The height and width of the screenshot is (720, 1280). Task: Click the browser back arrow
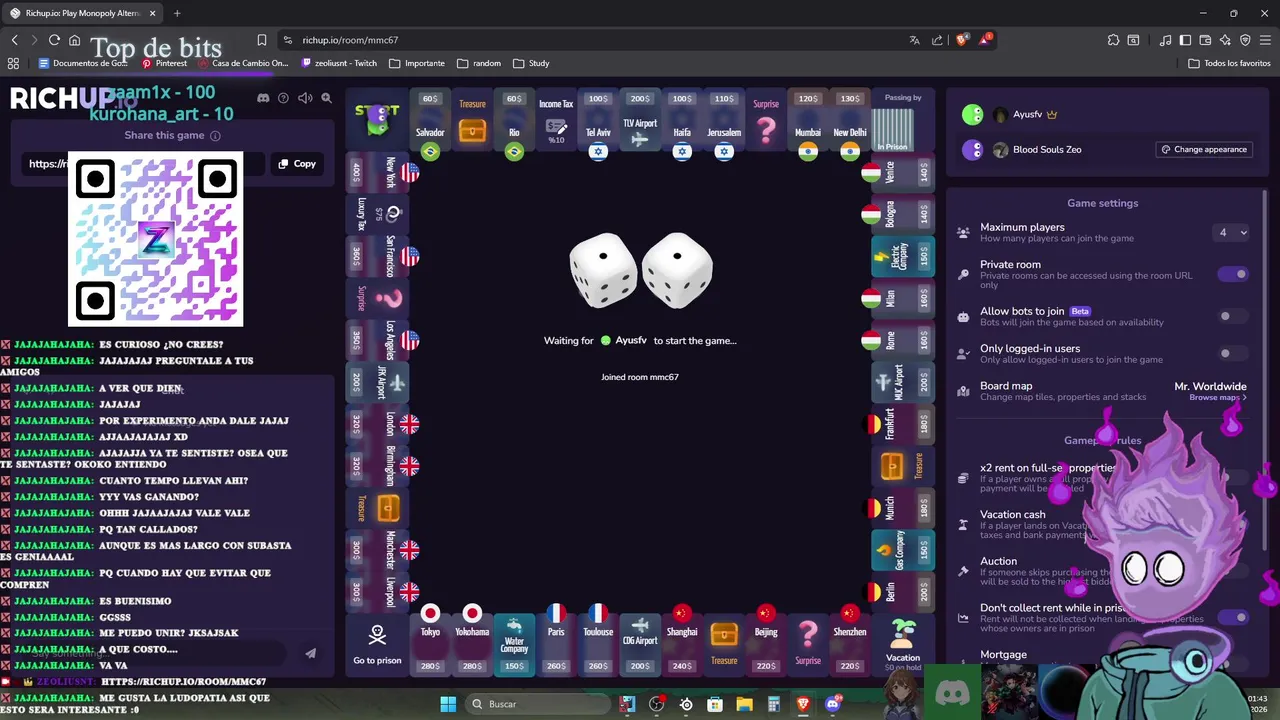[14, 40]
